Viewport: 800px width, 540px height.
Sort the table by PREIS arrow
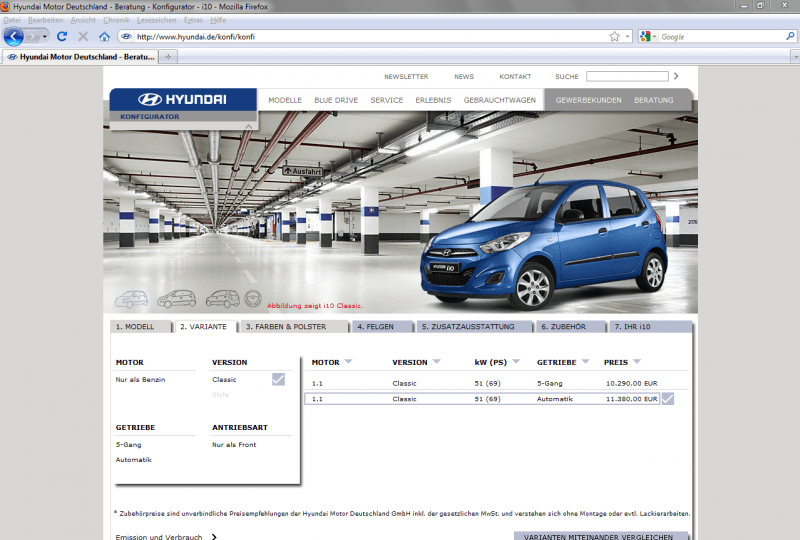coord(637,361)
